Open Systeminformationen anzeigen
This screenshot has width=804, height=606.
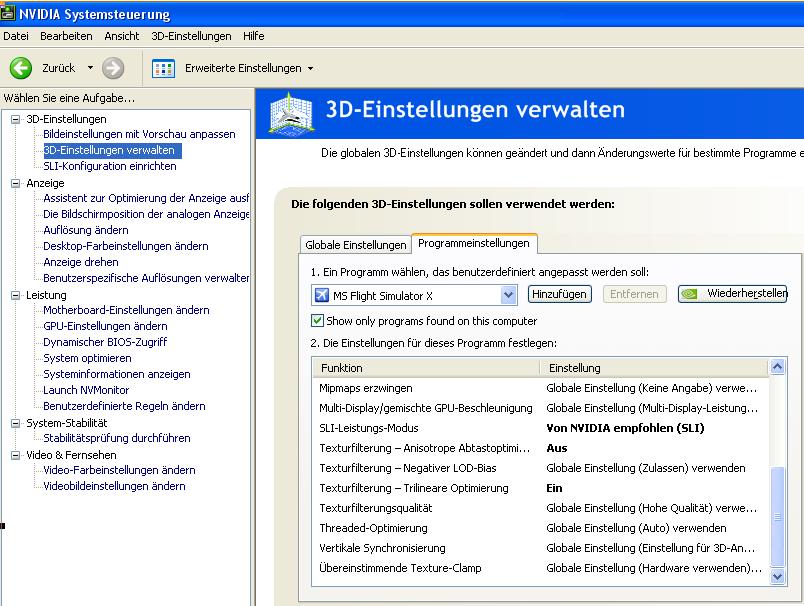pyautogui.click(x=116, y=374)
